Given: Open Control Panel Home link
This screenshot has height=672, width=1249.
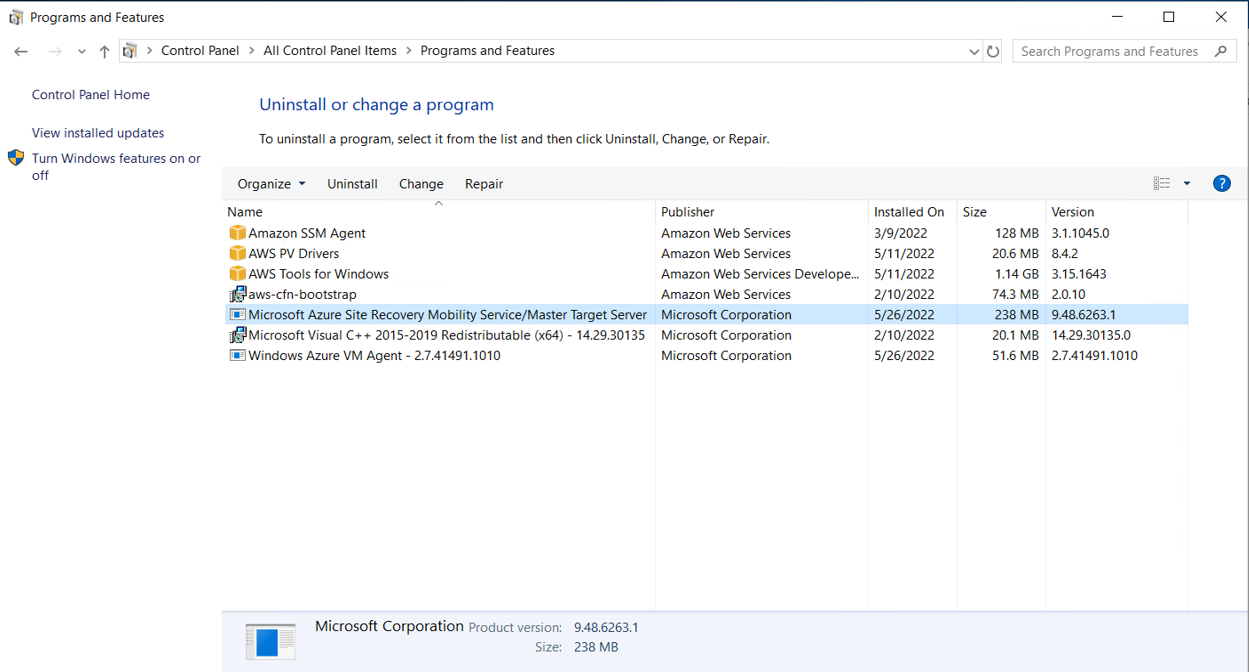Looking at the screenshot, I should pyautogui.click(x=91, y=95).
